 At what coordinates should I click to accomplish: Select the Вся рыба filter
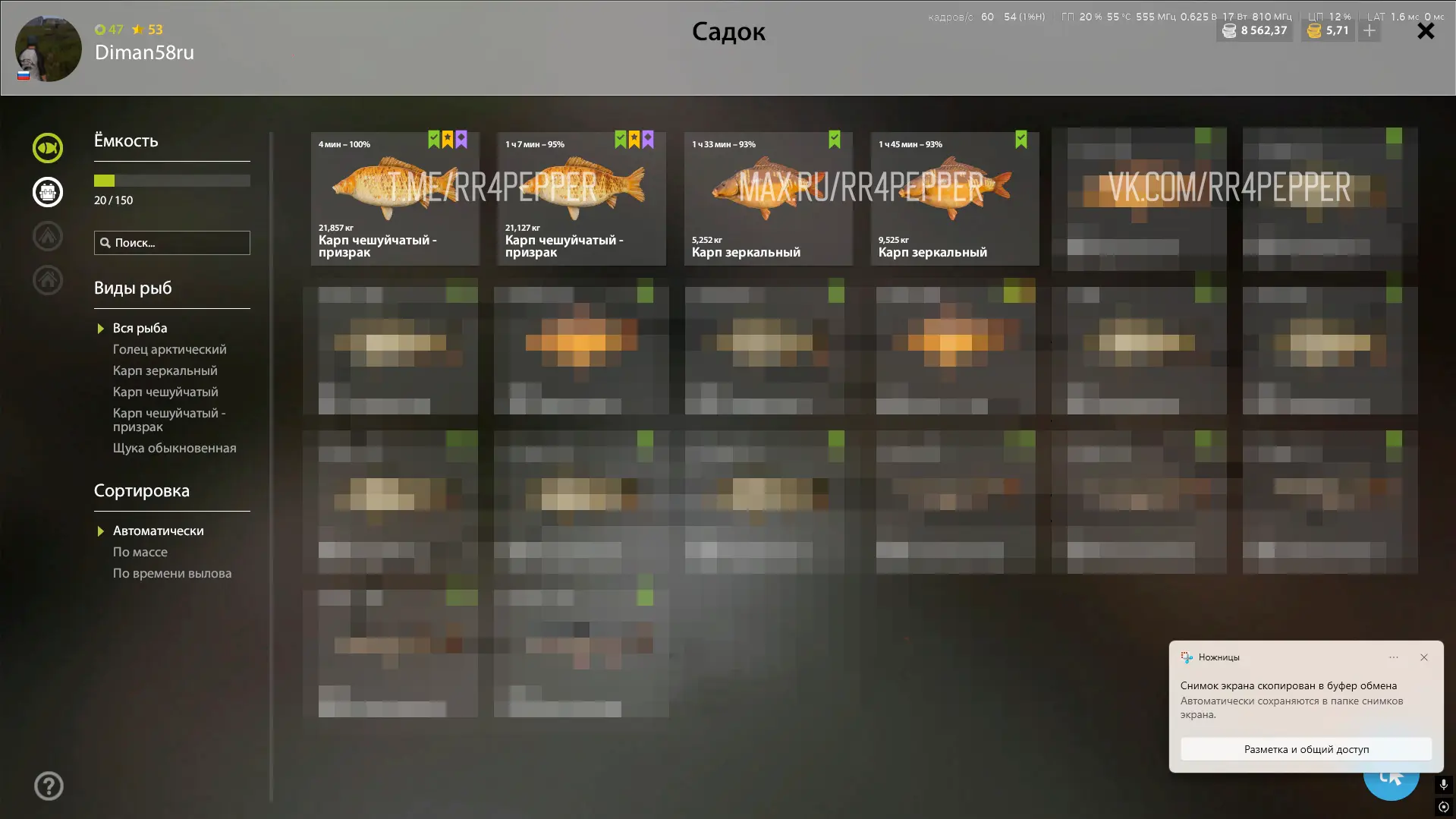coord(140,328)
